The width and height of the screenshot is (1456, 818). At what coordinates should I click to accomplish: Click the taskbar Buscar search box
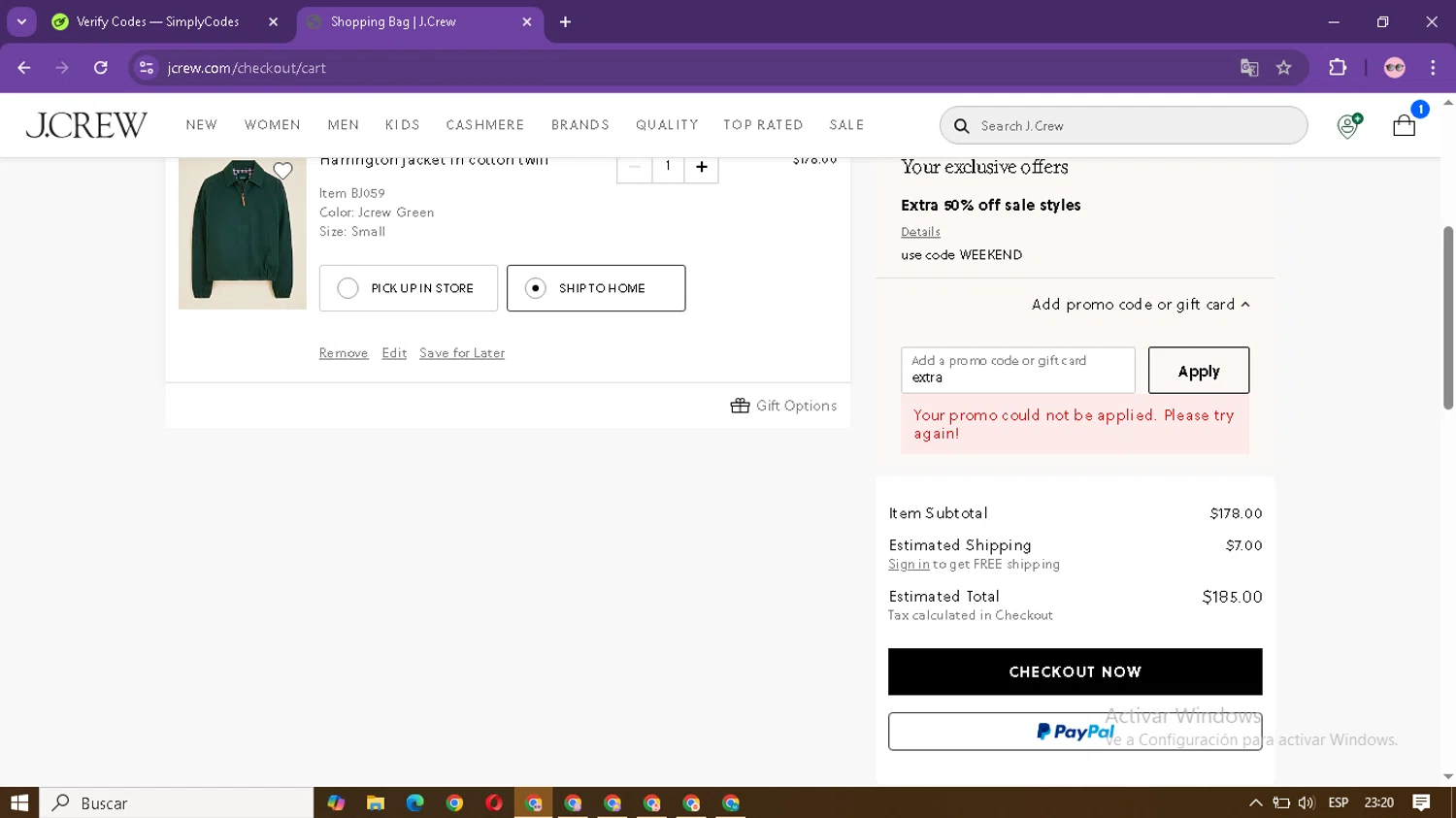[x=177, y=802]
